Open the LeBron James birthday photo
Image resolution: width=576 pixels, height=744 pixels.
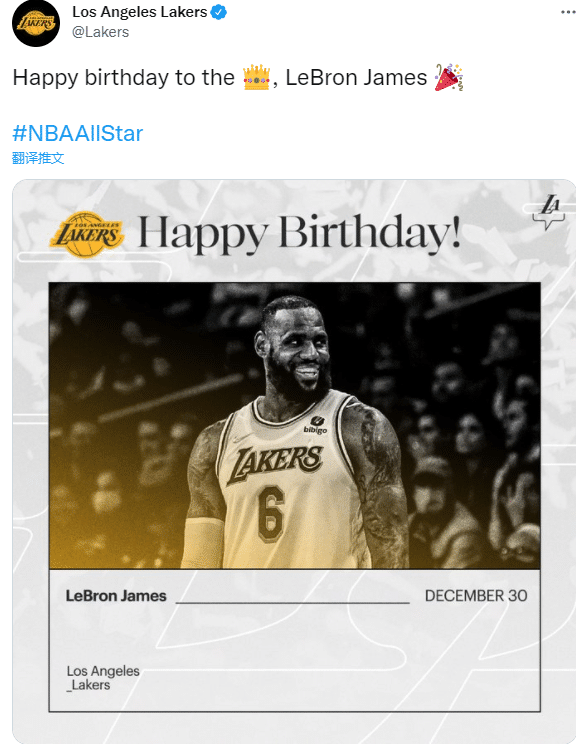pos(295,426)
